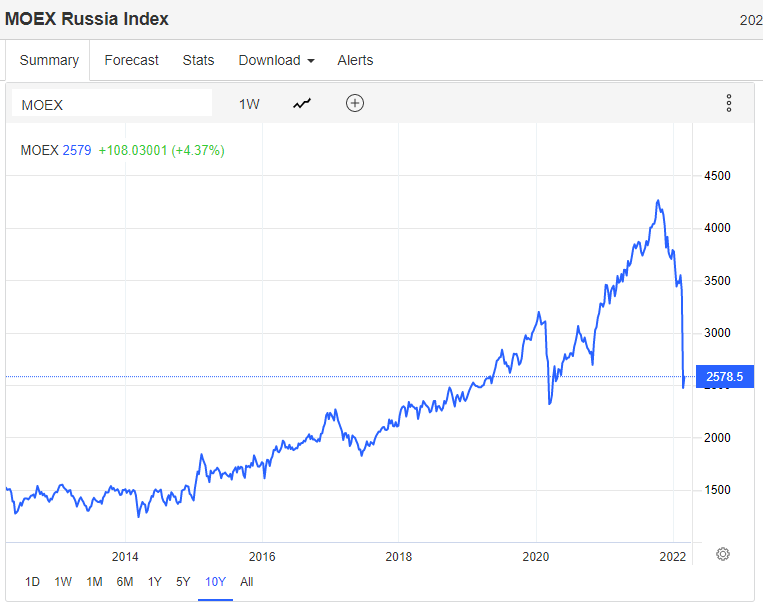Click the 2014 date axis label

click(125, 557)
